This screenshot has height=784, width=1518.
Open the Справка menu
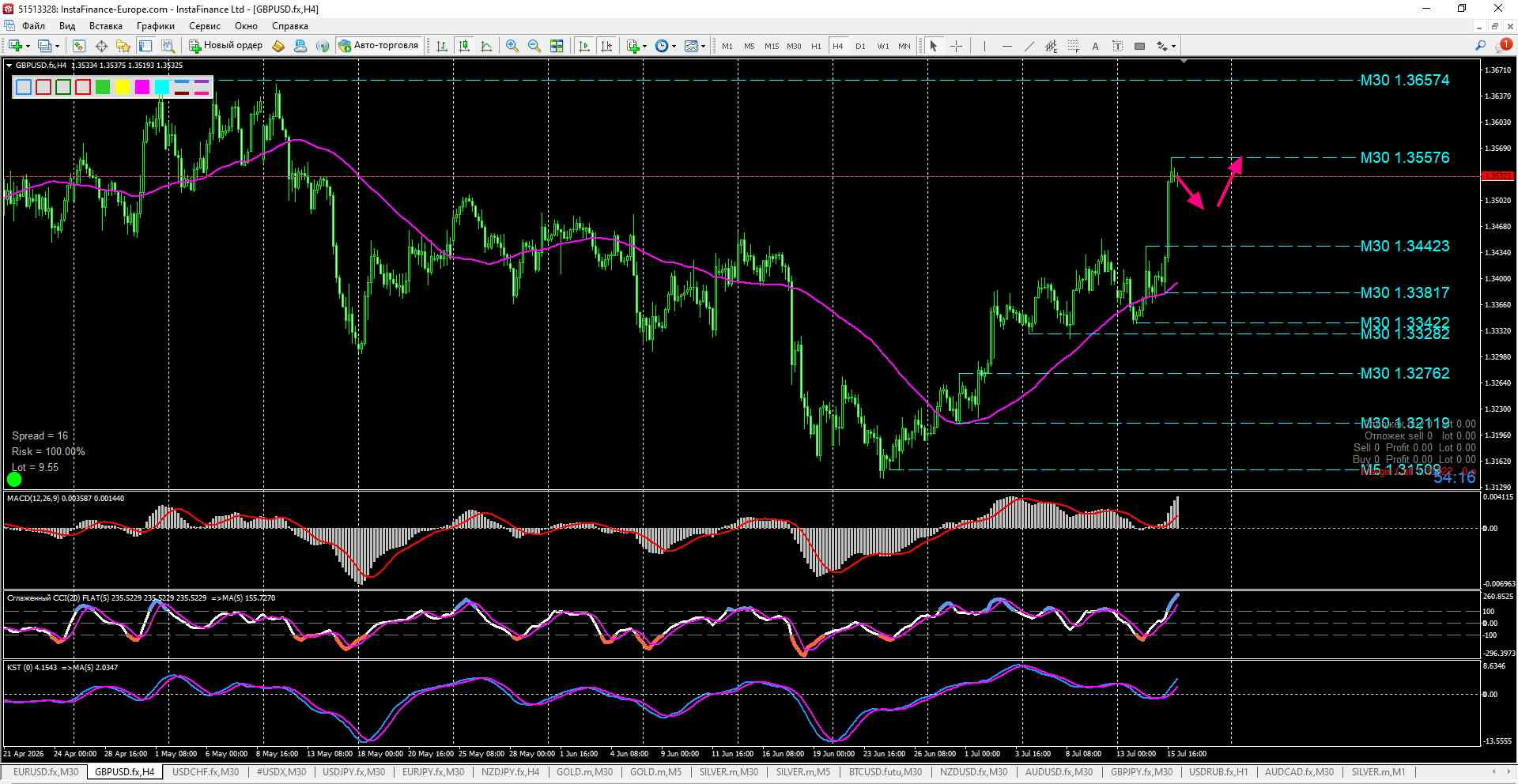click(289, 26)
